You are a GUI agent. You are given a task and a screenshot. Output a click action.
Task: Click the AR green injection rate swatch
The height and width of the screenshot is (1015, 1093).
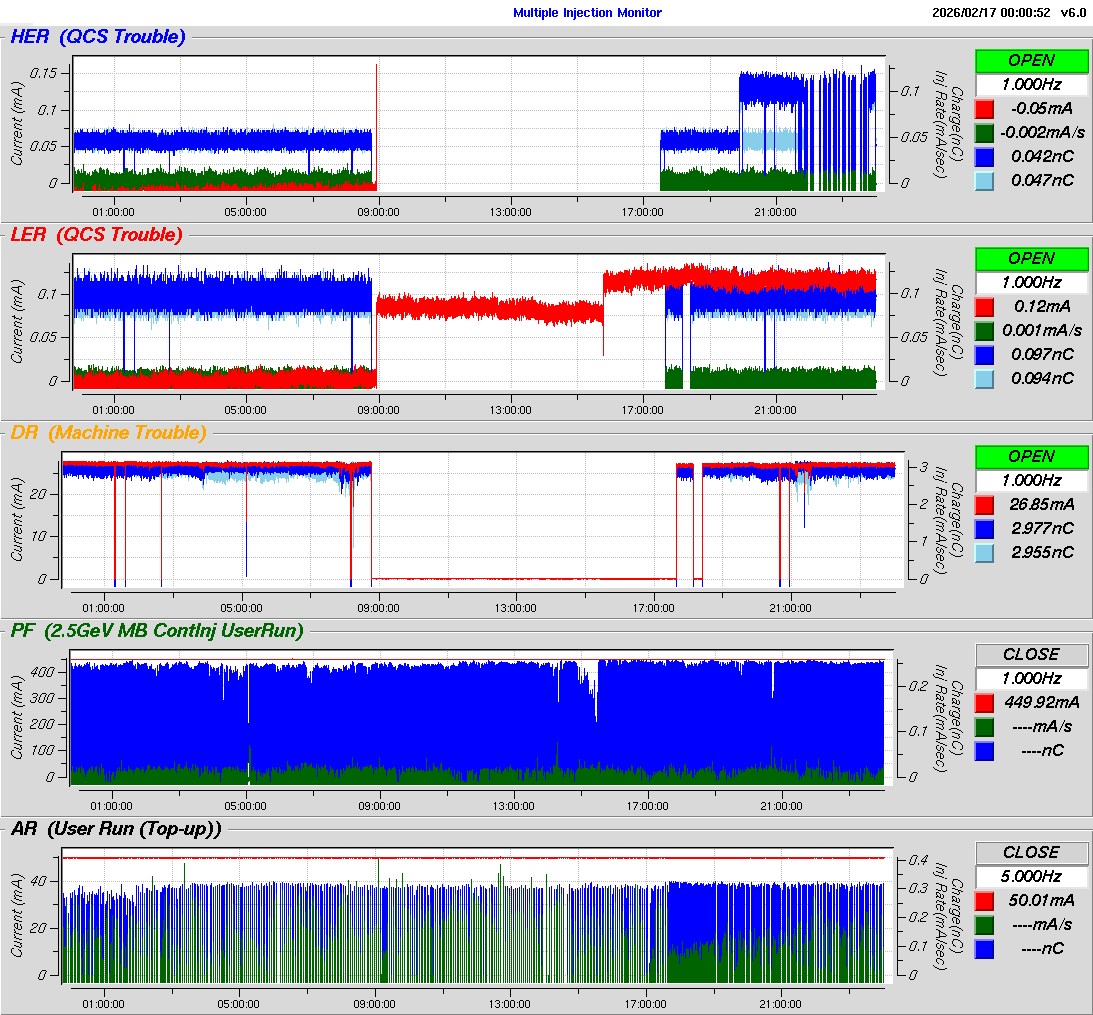coord(985,924)
